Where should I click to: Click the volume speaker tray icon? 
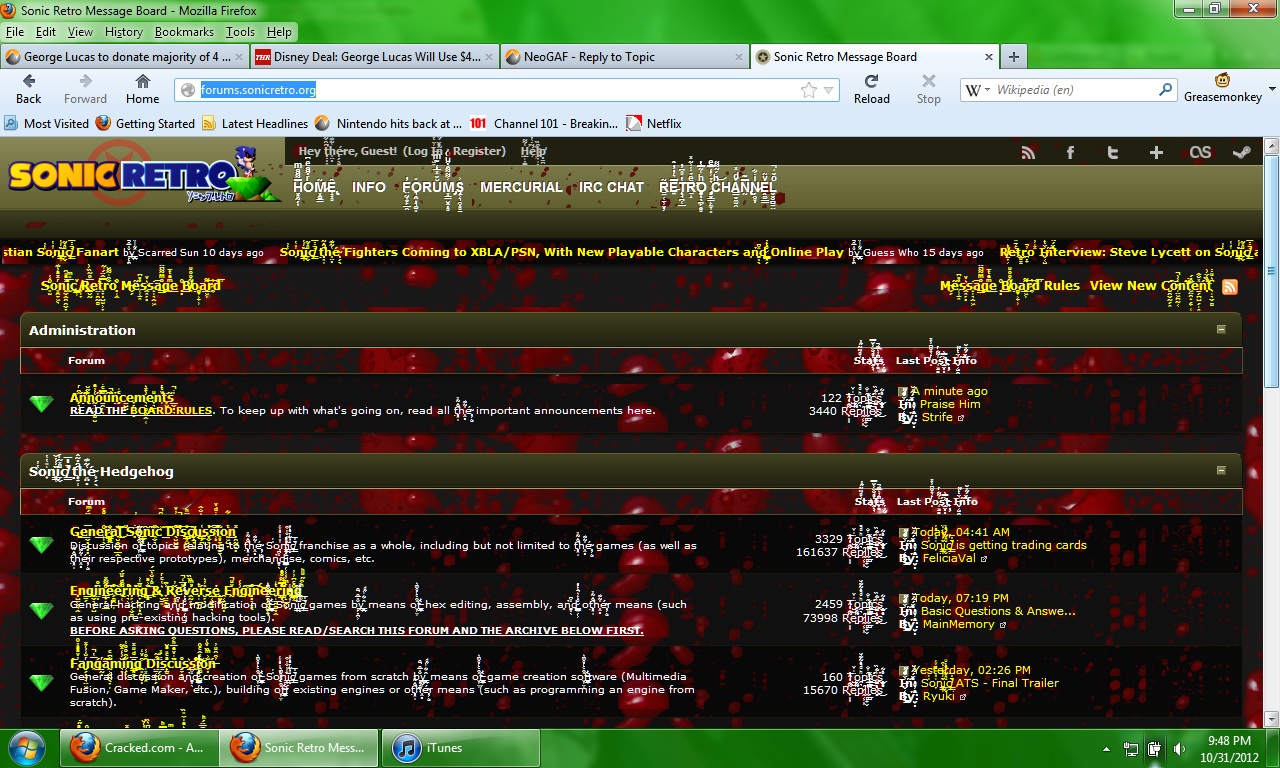point(1180,748)
